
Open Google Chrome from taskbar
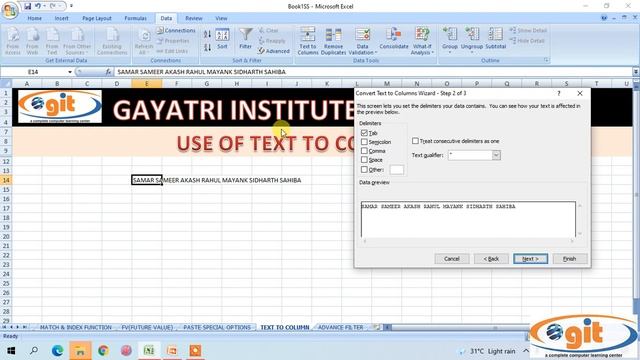point(103,351)
